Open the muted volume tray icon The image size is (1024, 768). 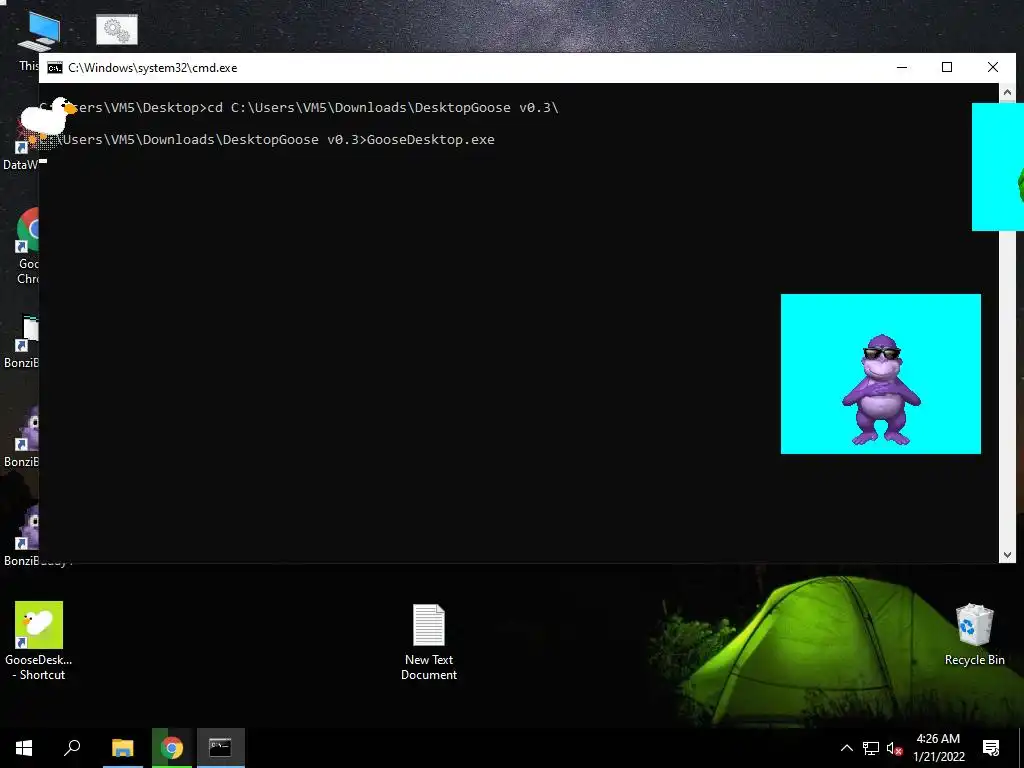tap(894, 748)
